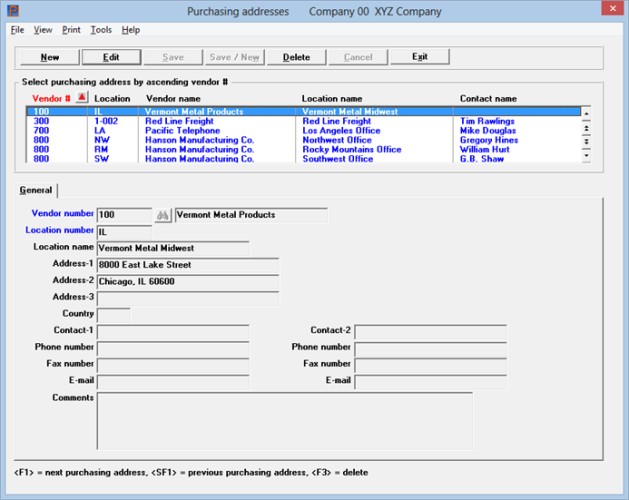
Task: Click the Gregory Hines contact cell
Action: (x=489, y=140)
